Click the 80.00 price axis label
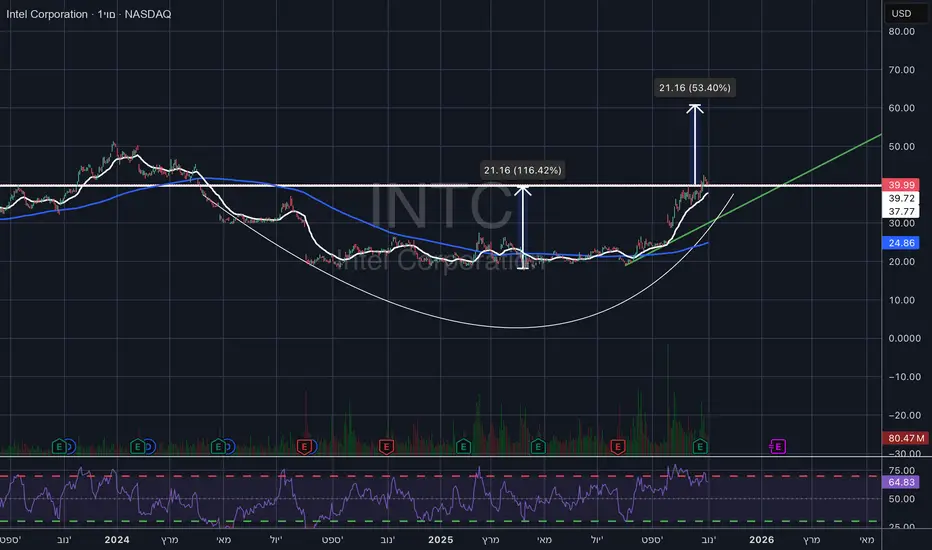The image size is (932, 550). 901,32
